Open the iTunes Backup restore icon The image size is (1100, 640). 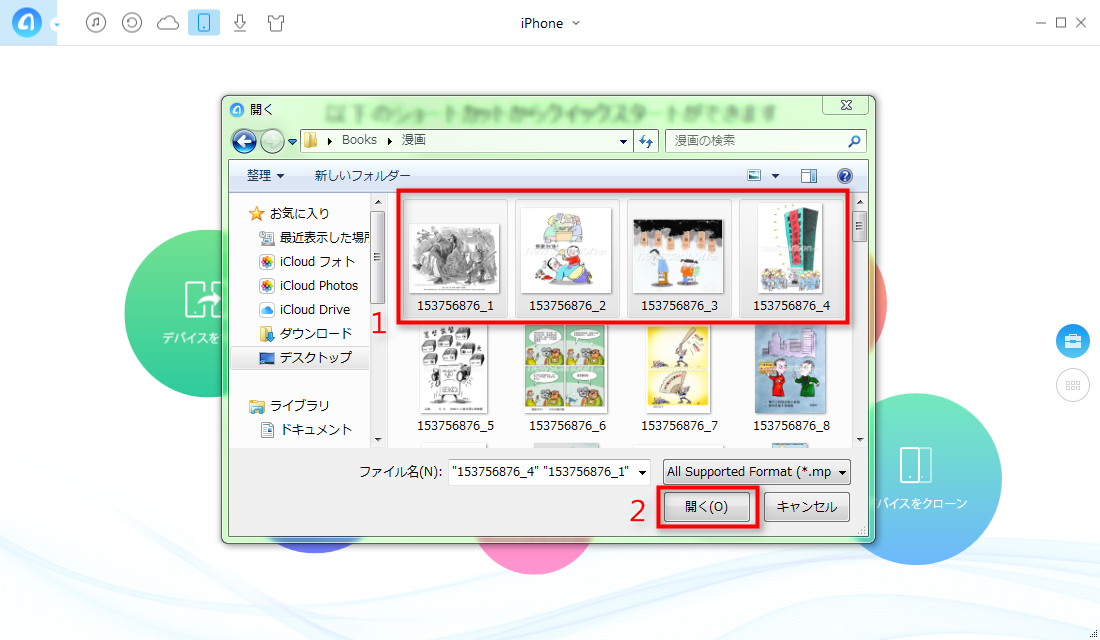pos(132,23)
